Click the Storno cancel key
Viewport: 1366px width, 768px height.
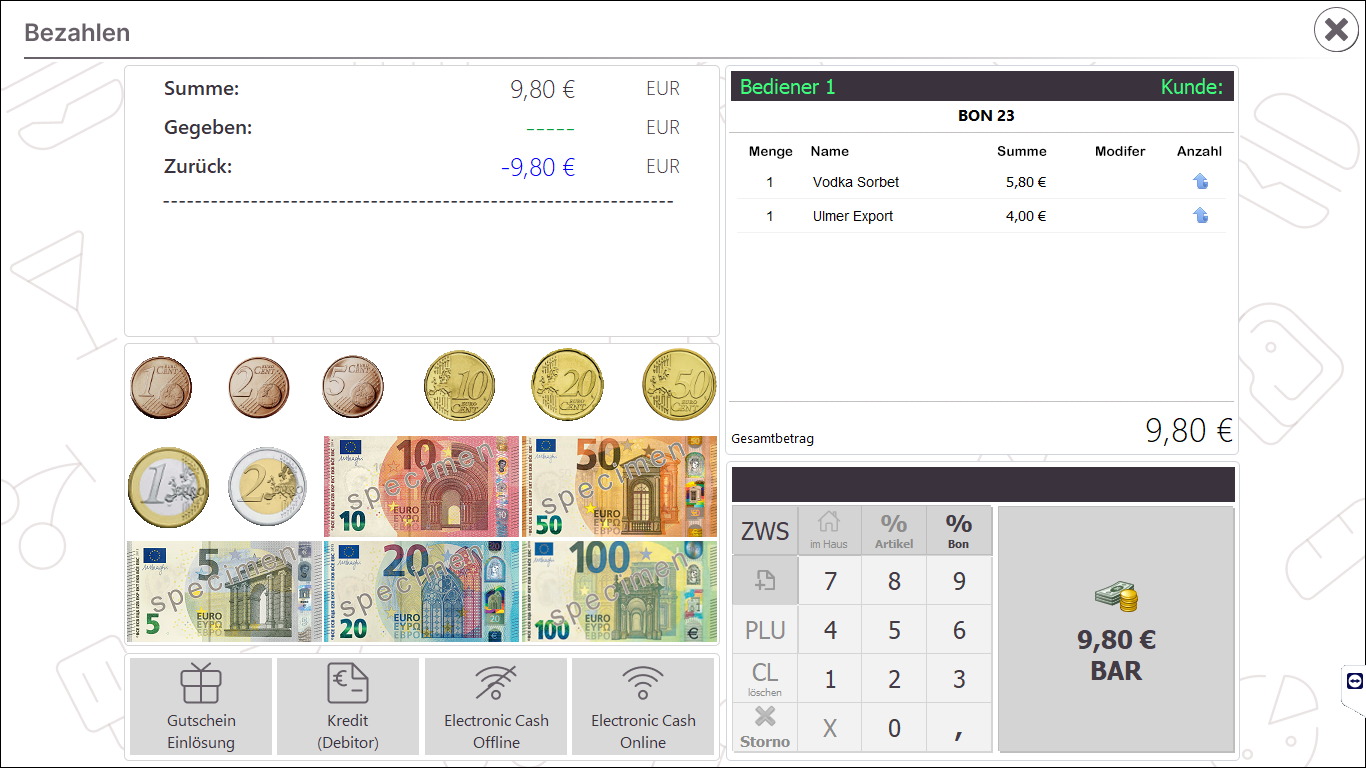[765, 728]
